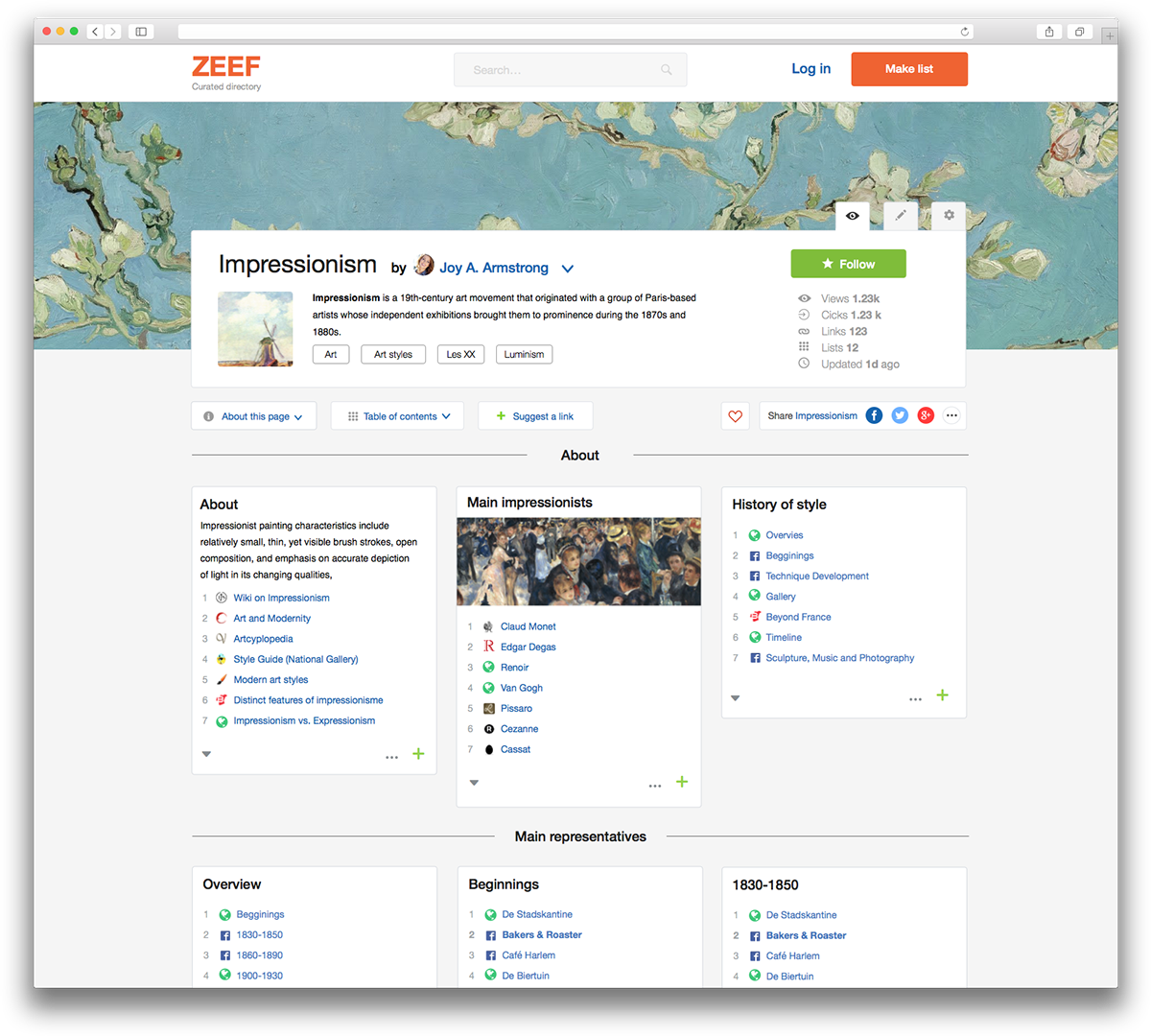This screenshot has width=1151, height=1036.
Task: Open Impressionism vs. Expressionism link
Action: (304, 721)
